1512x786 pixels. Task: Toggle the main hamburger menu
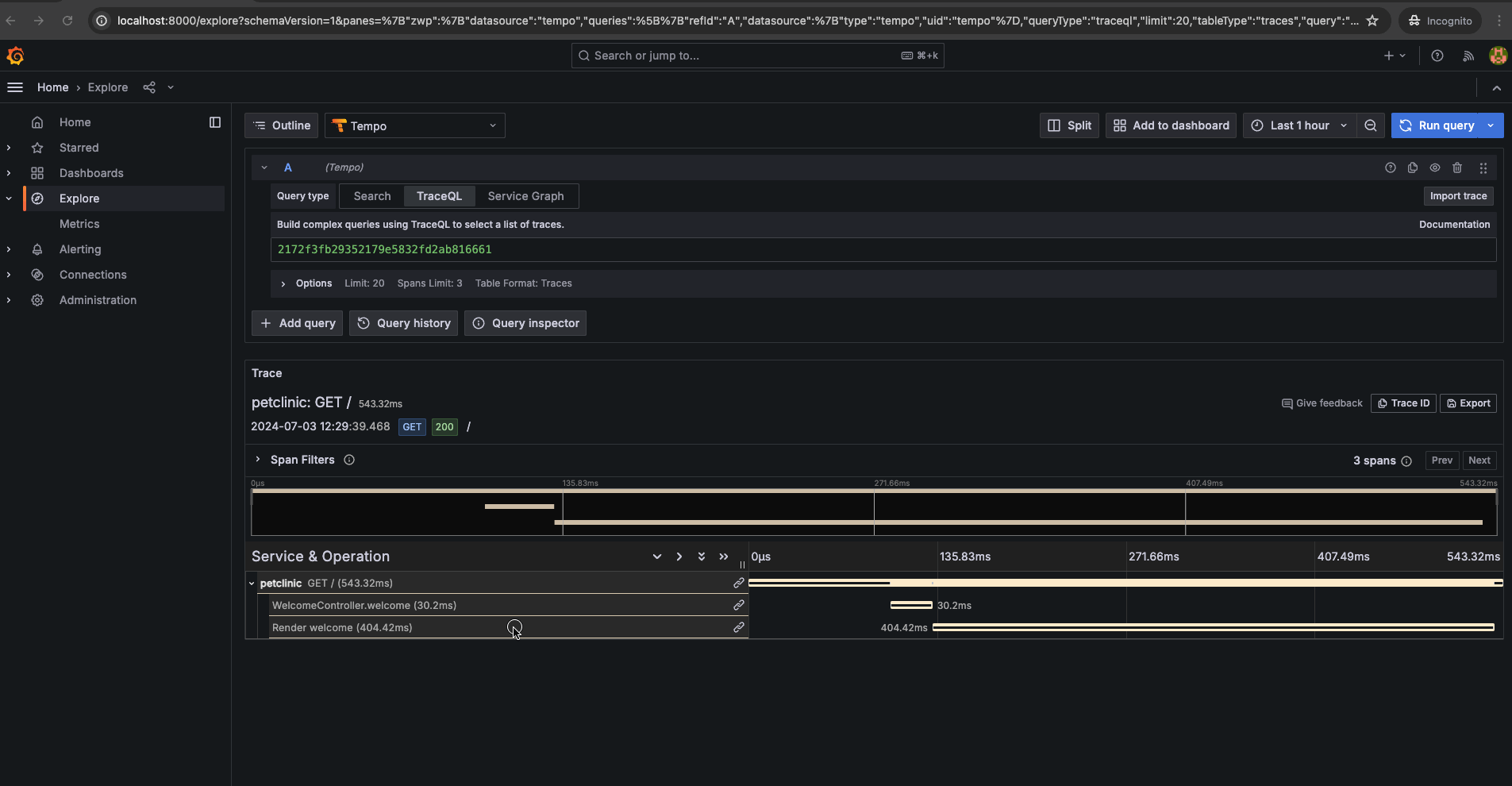15,87
